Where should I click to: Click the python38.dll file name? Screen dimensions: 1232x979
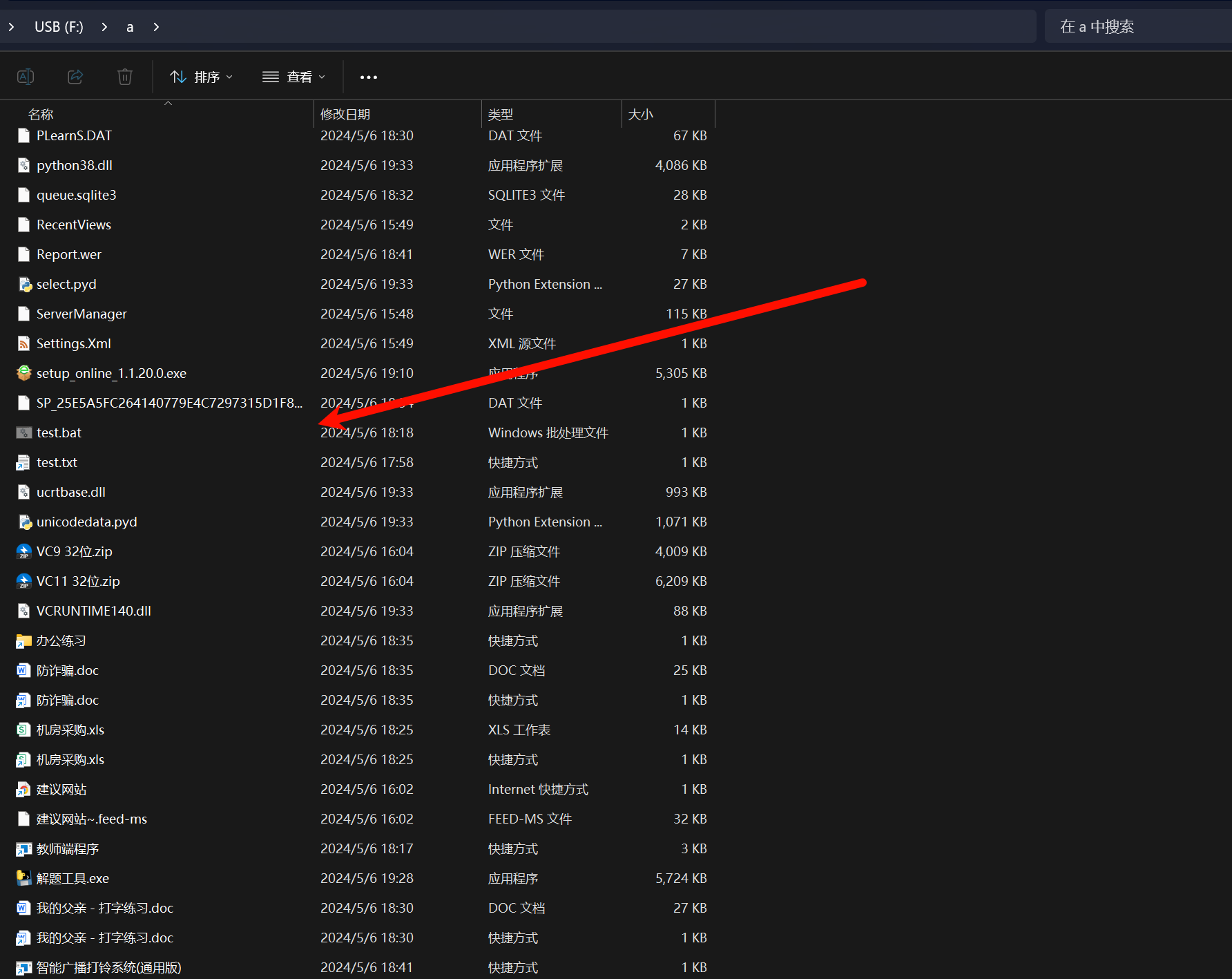[x=75, y=165]
